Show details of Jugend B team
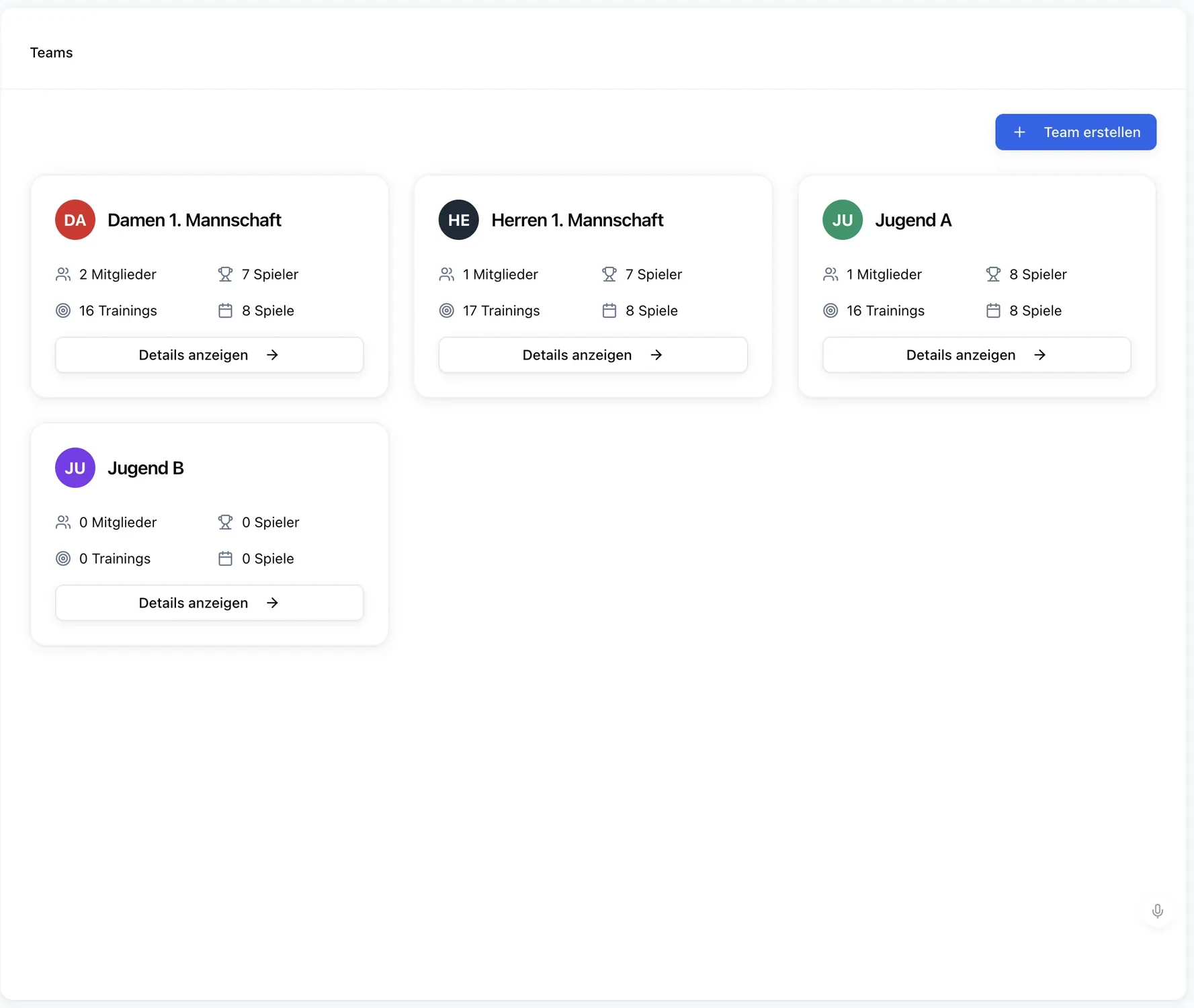This screenshot has width=1194, height=1008. (209, 603)
